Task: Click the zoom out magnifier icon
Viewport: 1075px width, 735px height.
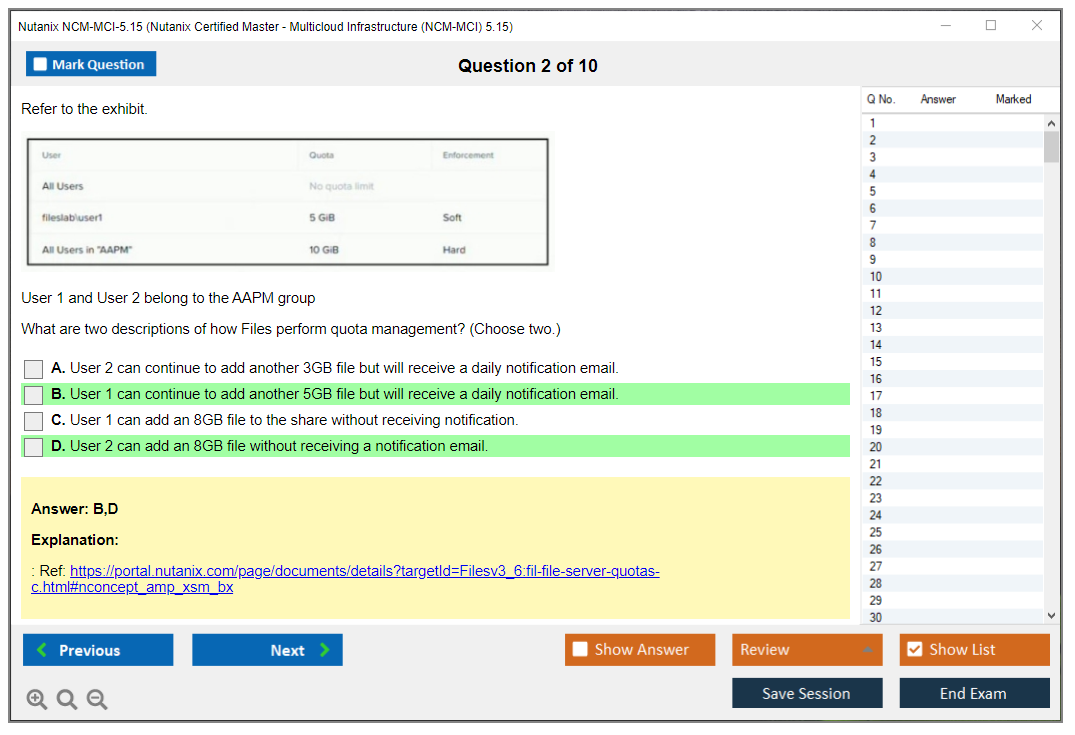Action: tap(97, 700)
